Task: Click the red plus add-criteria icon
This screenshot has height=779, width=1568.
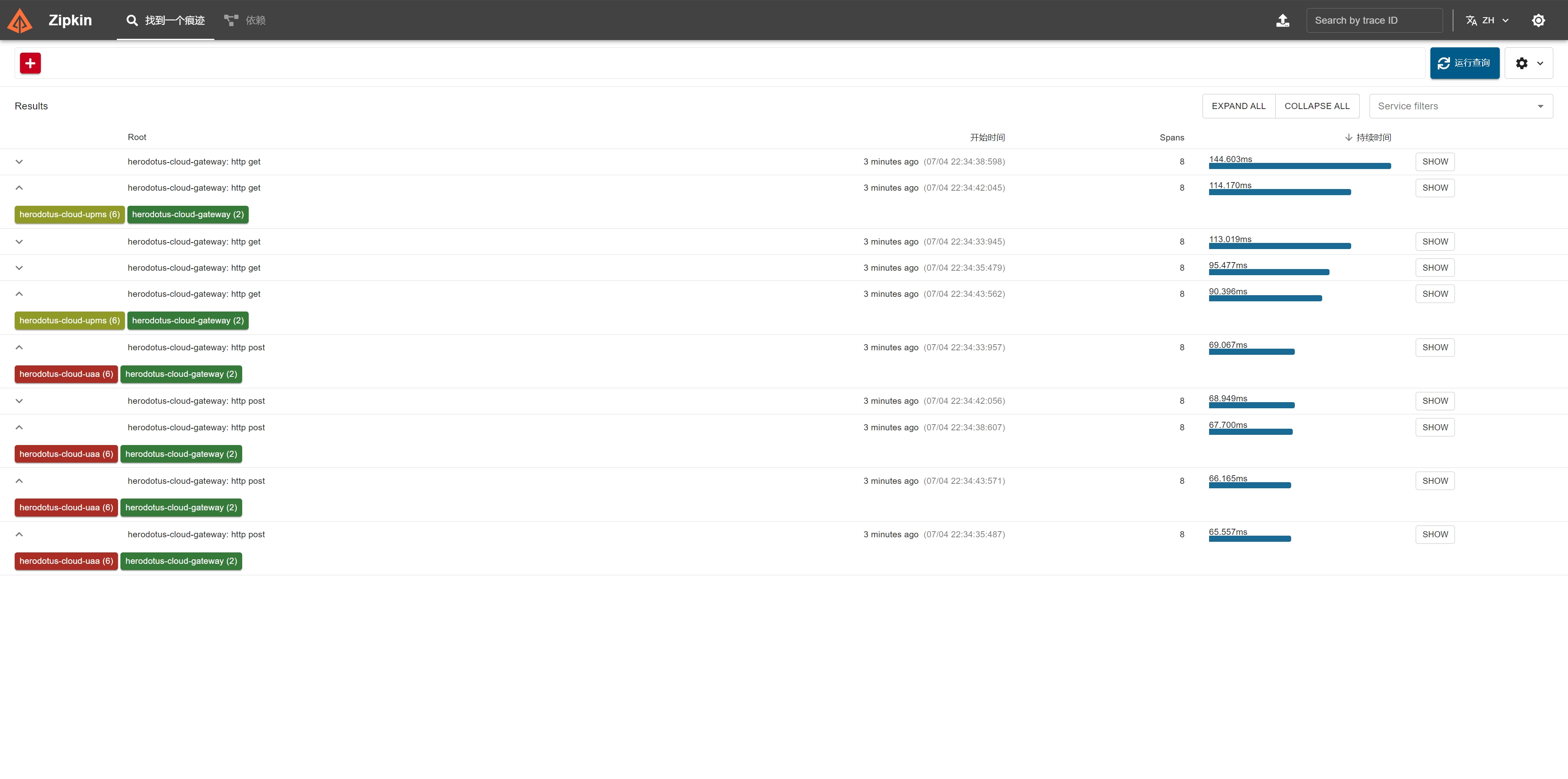Action: pyautogui.click(x=31, y=63)
